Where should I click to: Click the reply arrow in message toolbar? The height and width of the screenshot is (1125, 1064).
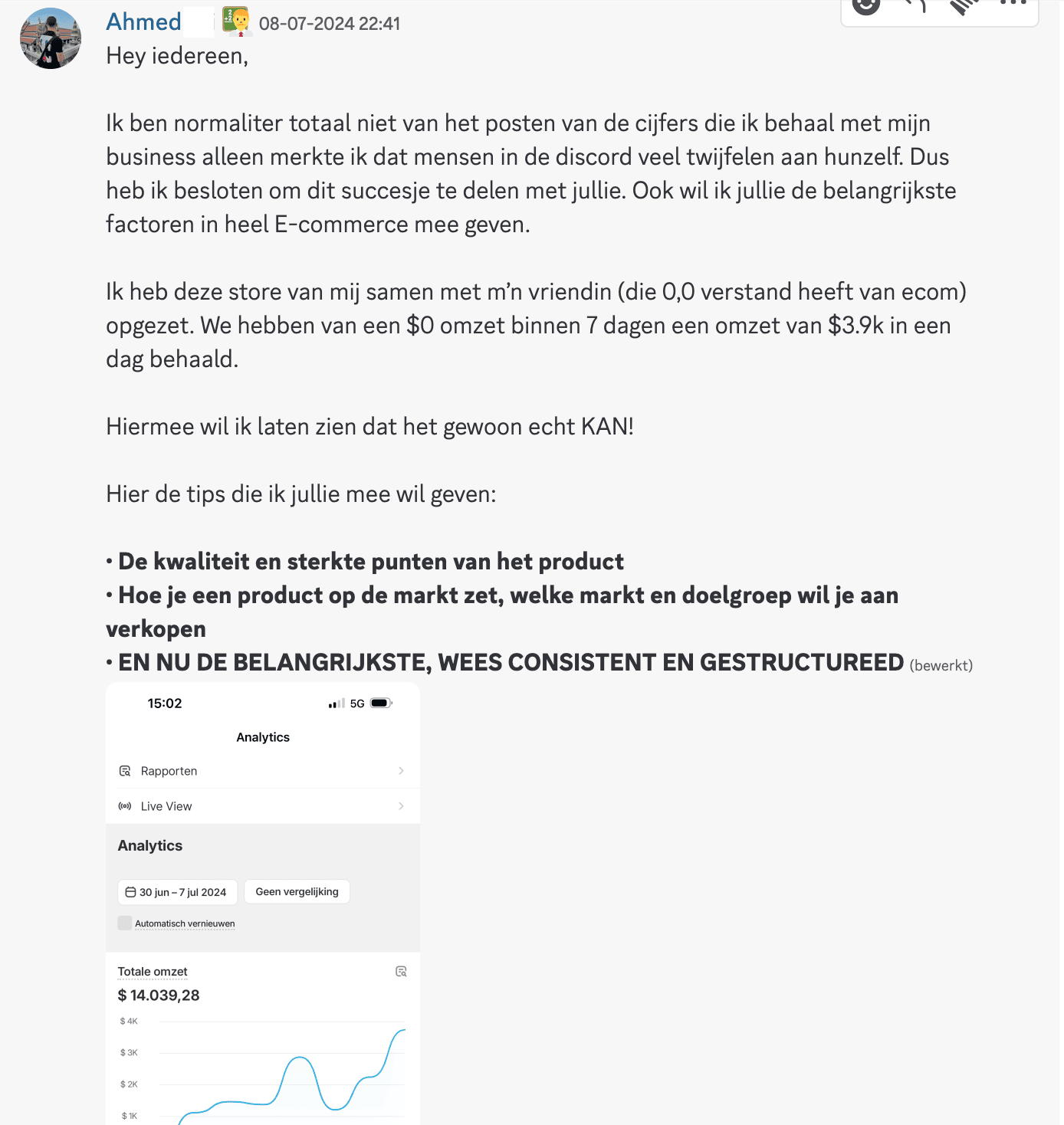point(915,5)
